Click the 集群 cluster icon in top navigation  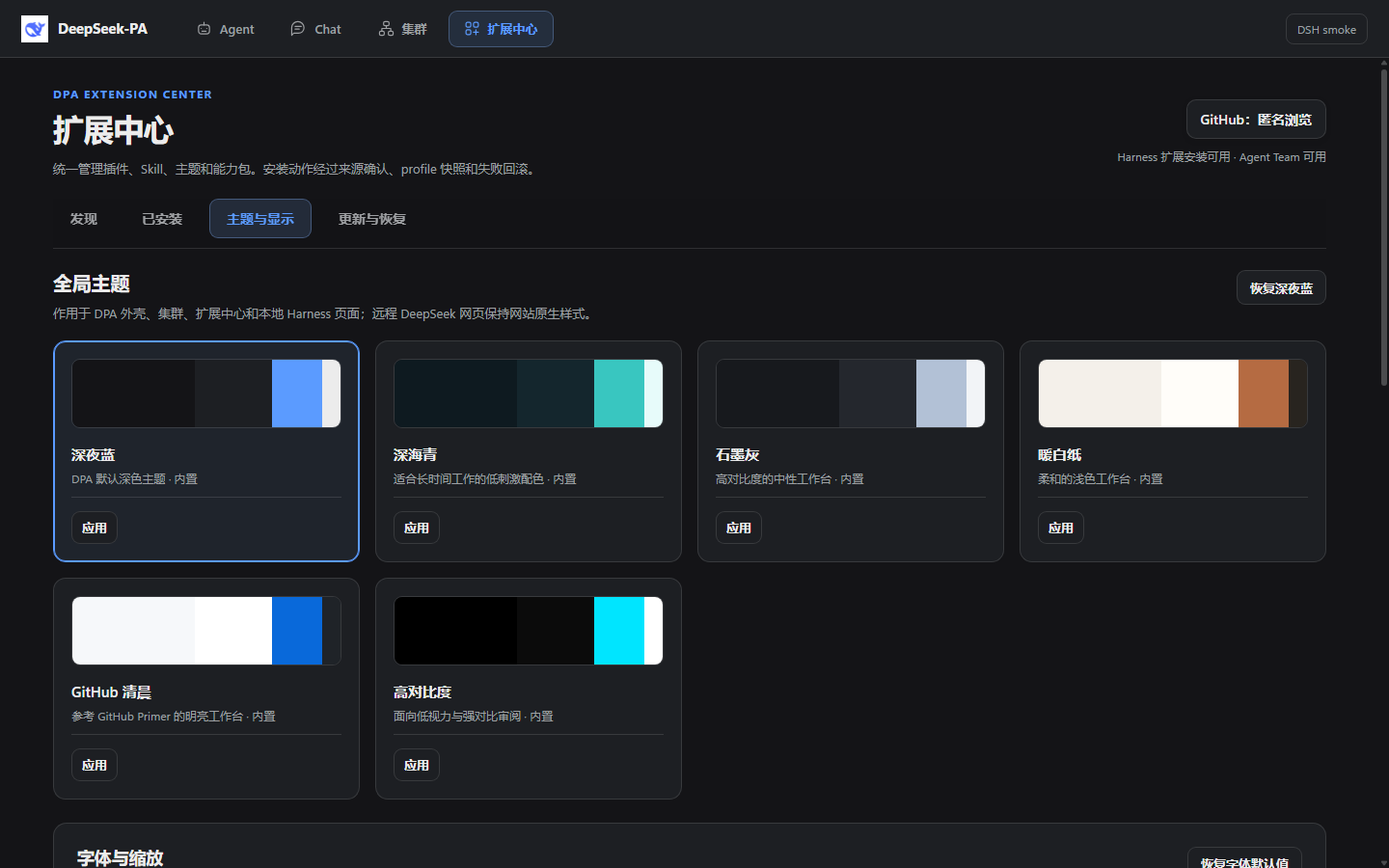(x=386, y=29)
